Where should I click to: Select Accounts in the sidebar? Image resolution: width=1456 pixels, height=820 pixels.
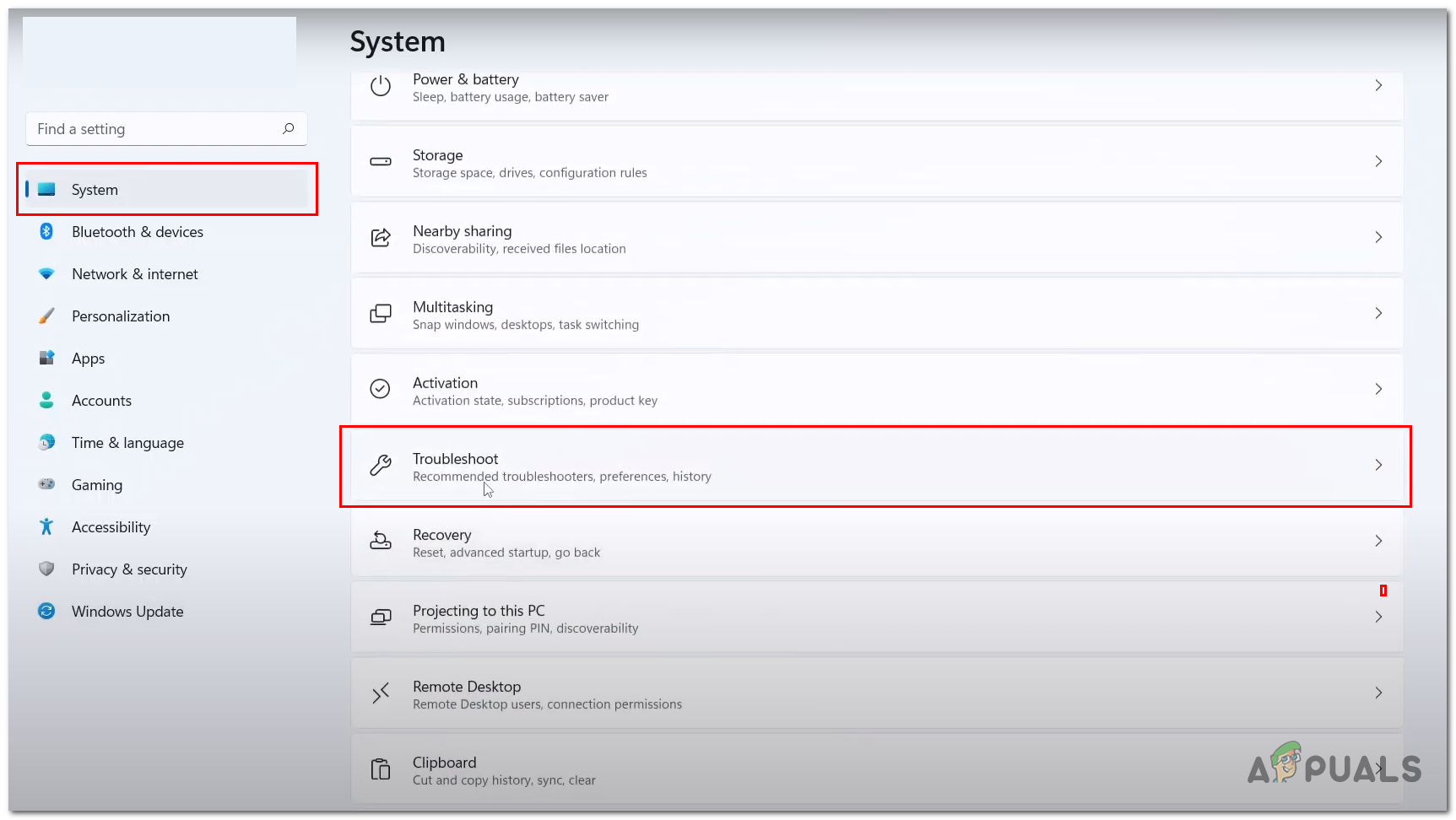(x=101, y=401)
